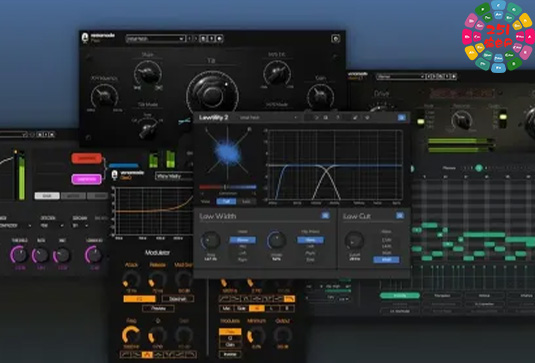Image resolution: width=535 pixels, height=363 pixels.
Task: Click the Ratio knob in the compressor window
Action: [x=40, y=255]
